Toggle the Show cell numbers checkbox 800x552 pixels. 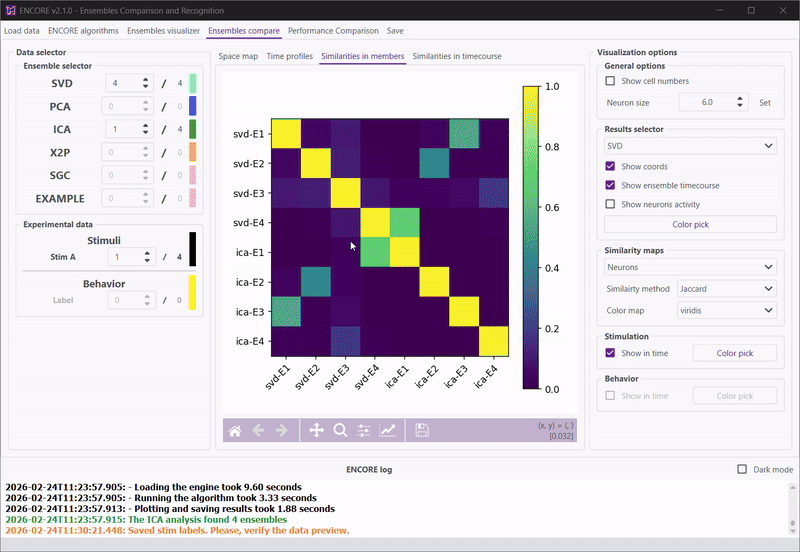click(x=610, y=81)
